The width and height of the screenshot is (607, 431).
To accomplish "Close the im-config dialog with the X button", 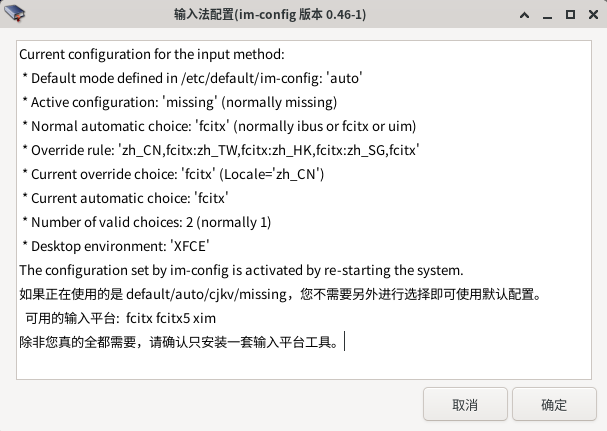I will (593, 15).
